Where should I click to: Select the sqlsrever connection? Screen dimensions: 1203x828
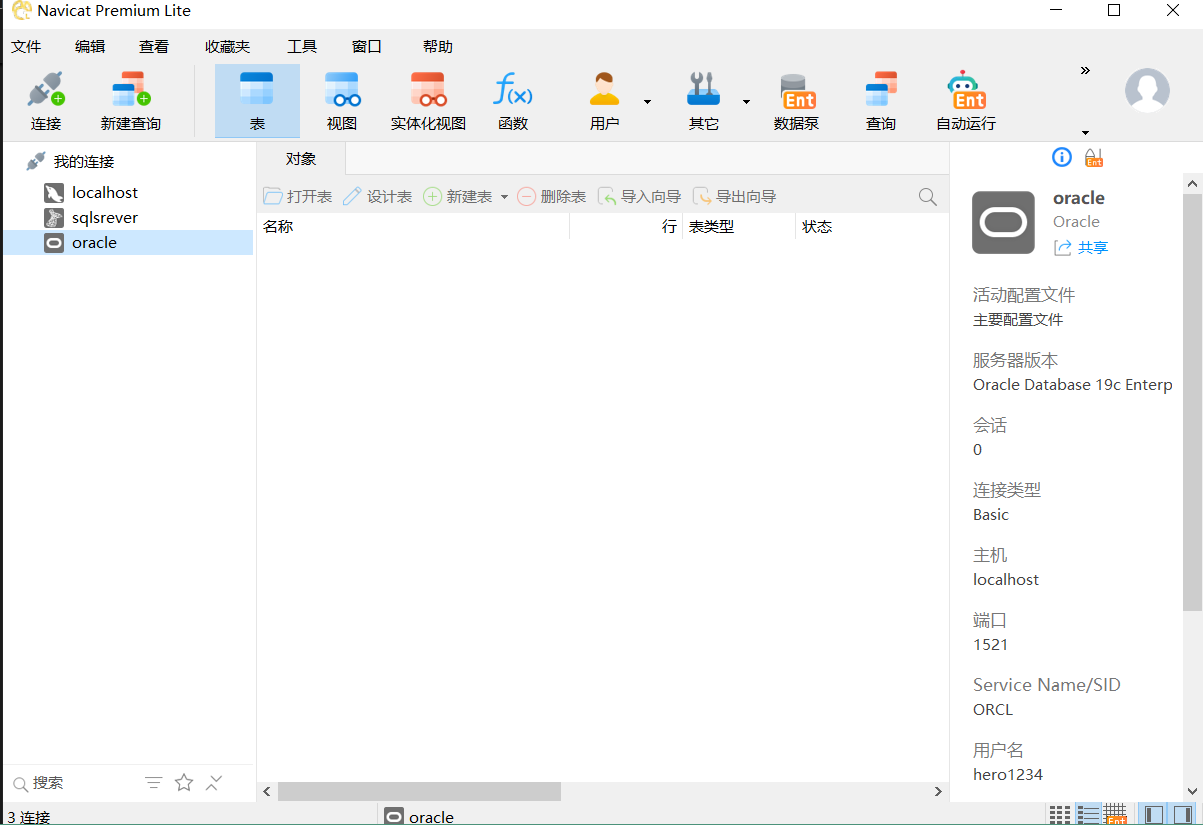point(105,217)
